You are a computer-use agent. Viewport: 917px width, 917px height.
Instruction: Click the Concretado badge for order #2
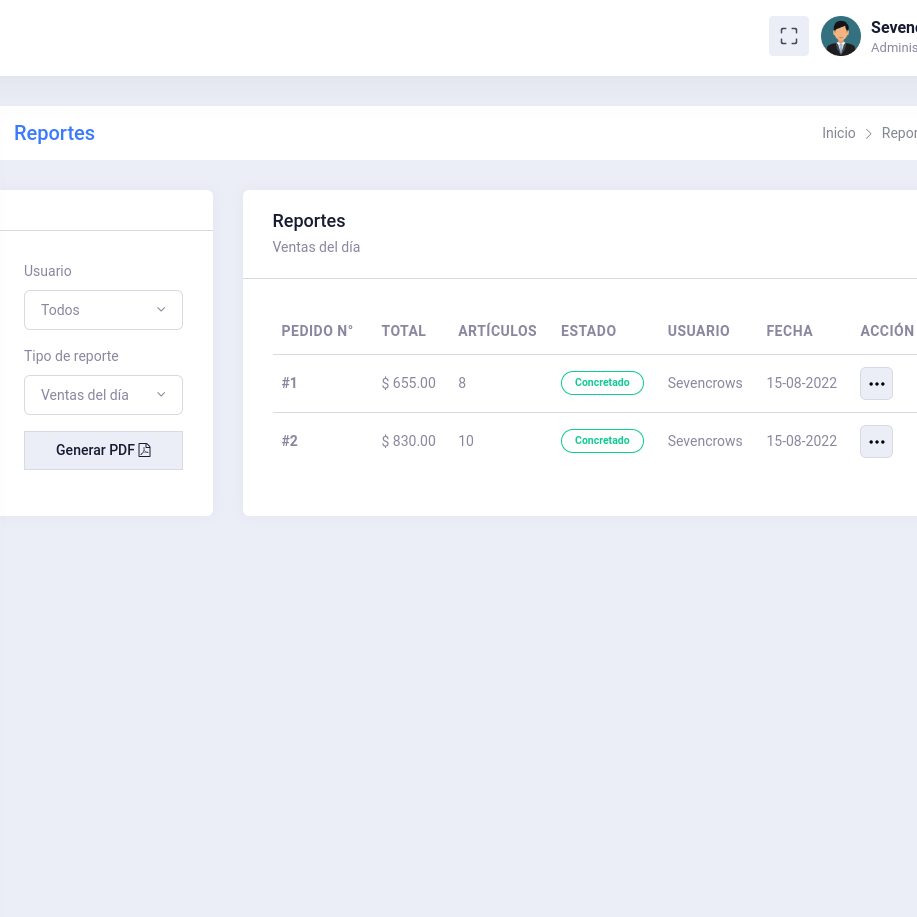point(602,441)
